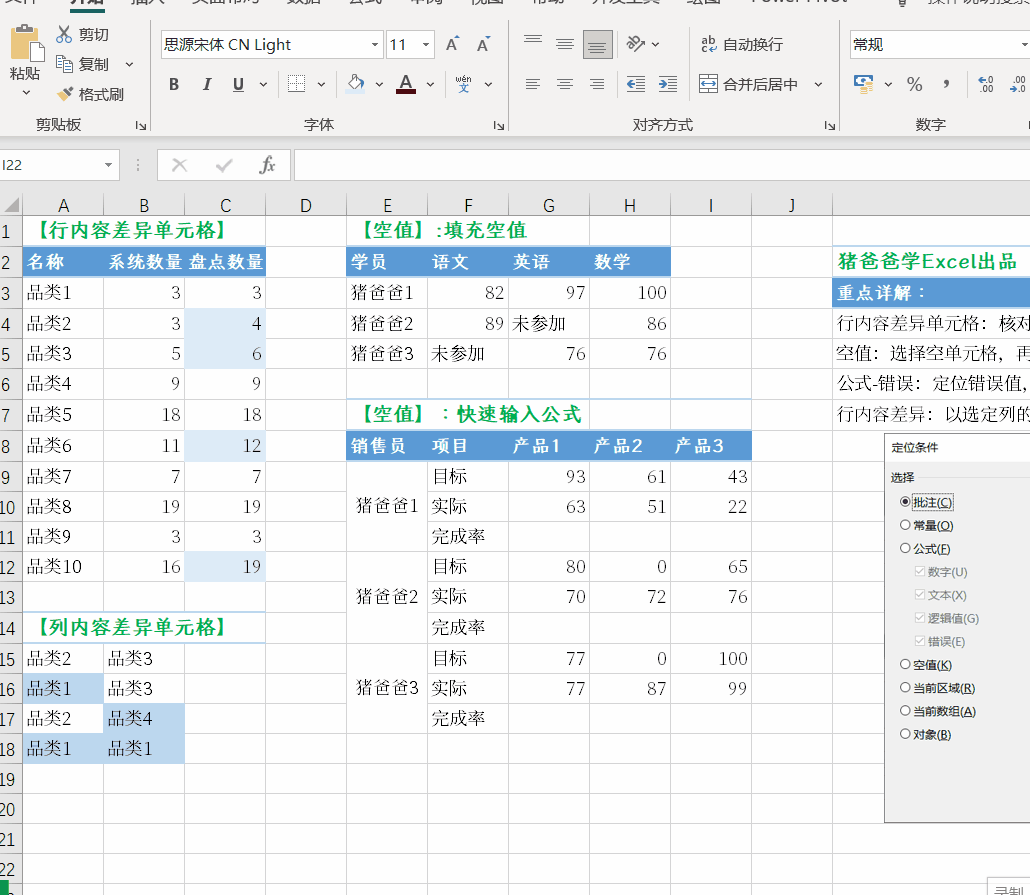Viewport: 1030px width, 895px height.
Task: Expand the Copy options arrow
Action: pos(129,64)
